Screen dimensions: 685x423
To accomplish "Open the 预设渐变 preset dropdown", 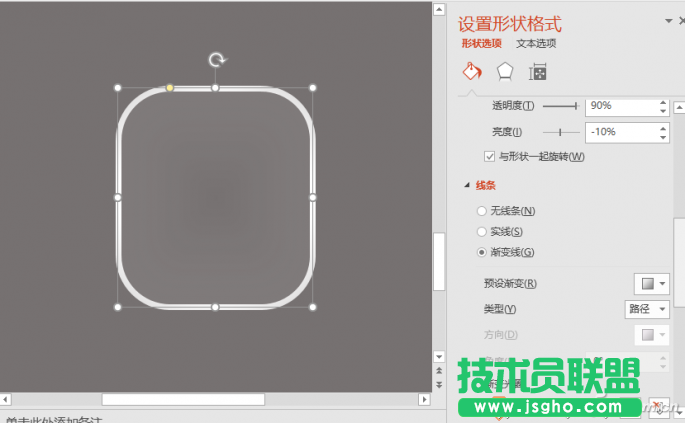I will [x=651, y=284].
